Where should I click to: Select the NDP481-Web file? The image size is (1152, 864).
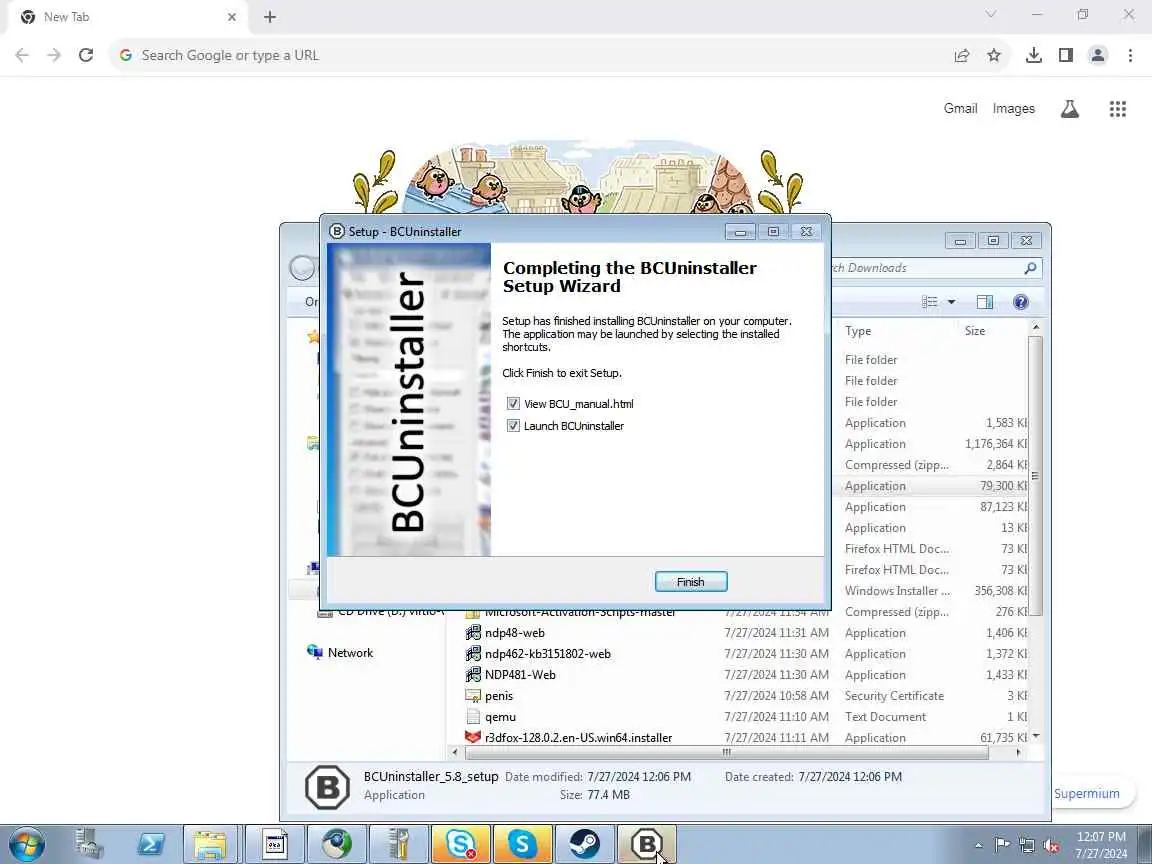point(520,674)
